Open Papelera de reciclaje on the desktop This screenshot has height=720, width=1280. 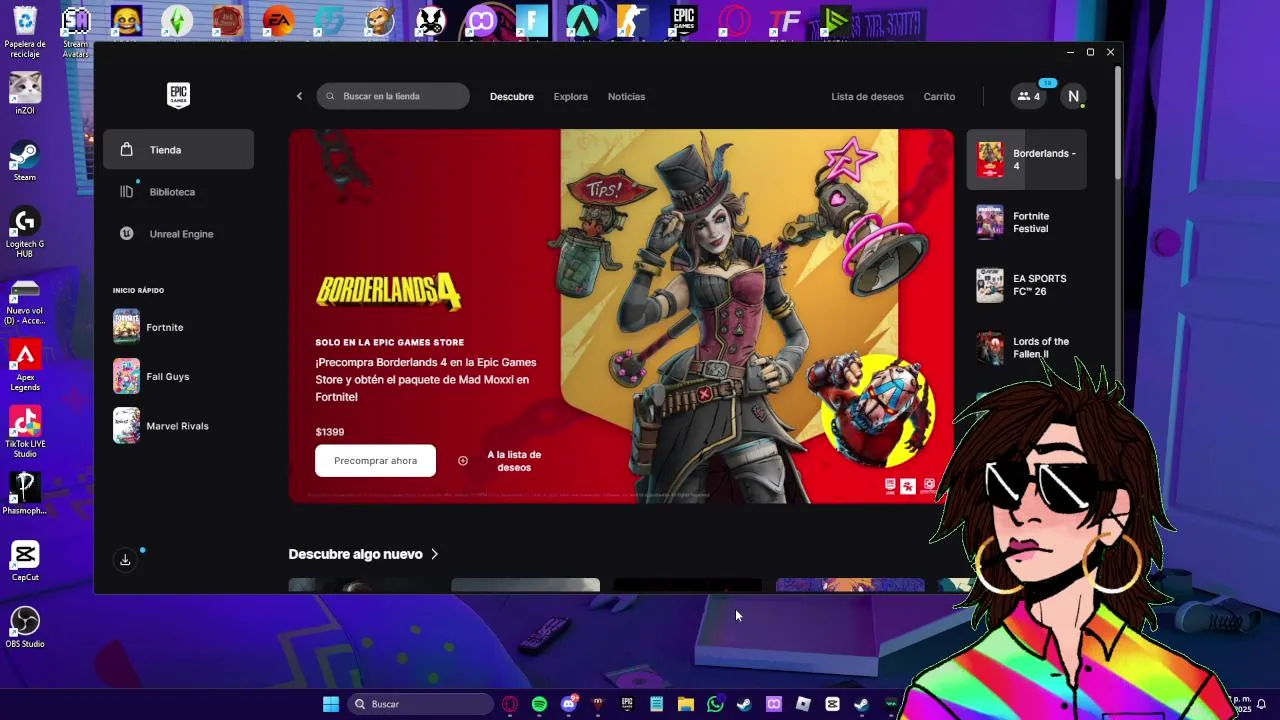coord(25,32)
